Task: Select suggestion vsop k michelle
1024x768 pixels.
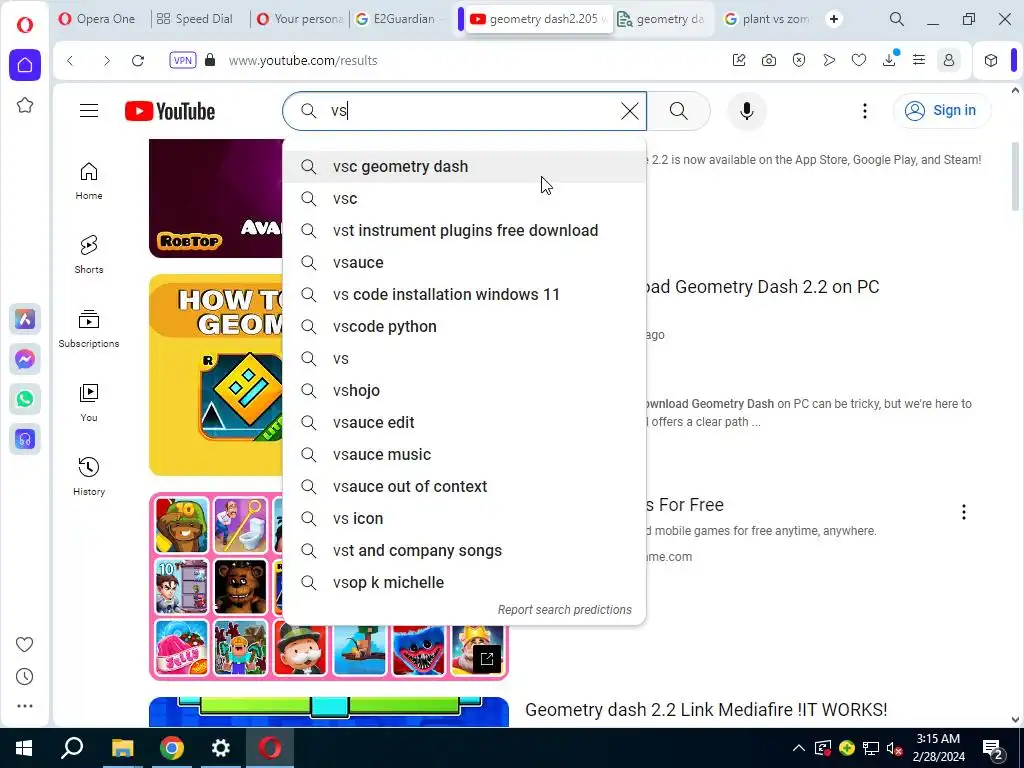Action: point(464,583)
